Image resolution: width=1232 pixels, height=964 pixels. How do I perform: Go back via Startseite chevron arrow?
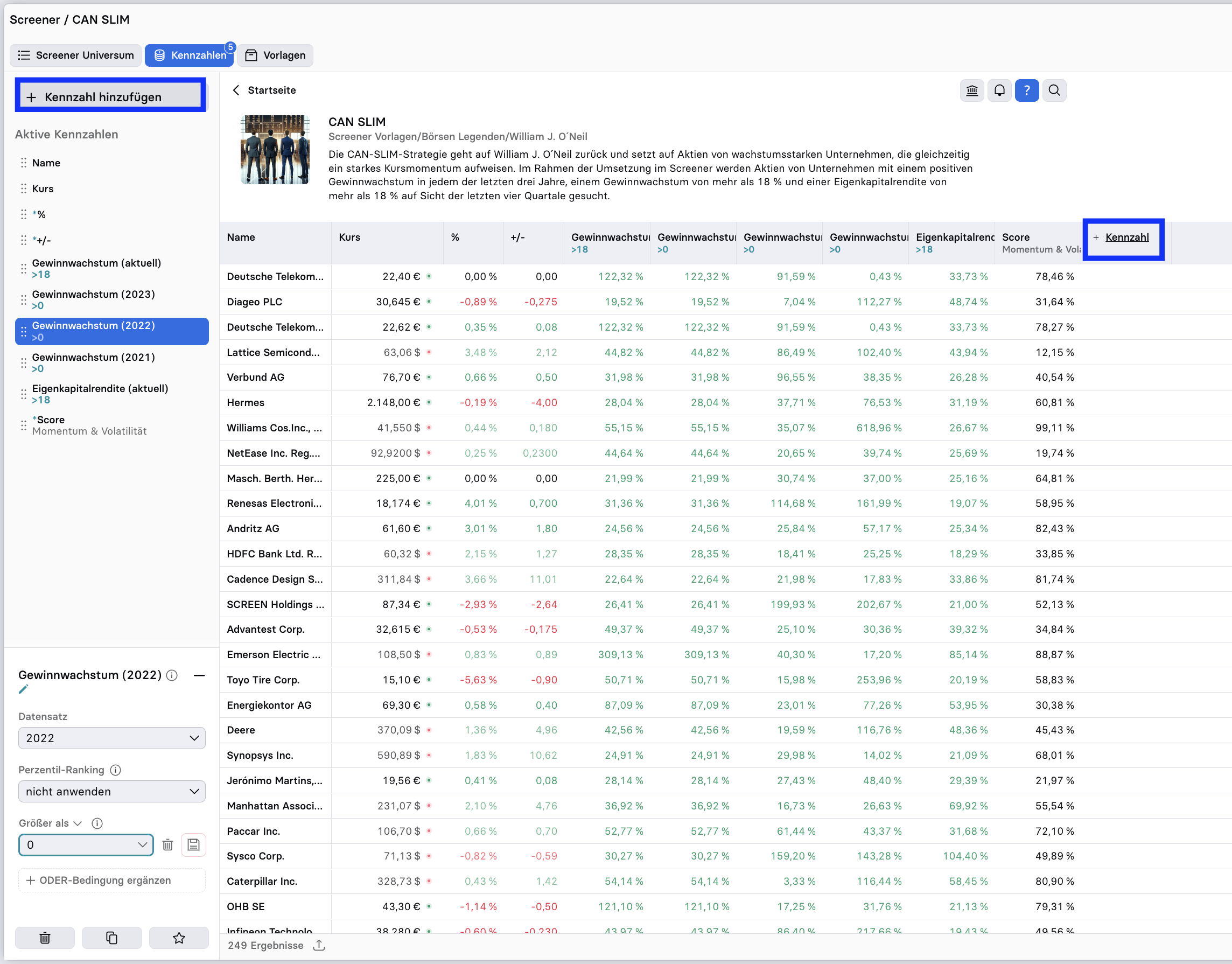(236, 90)
